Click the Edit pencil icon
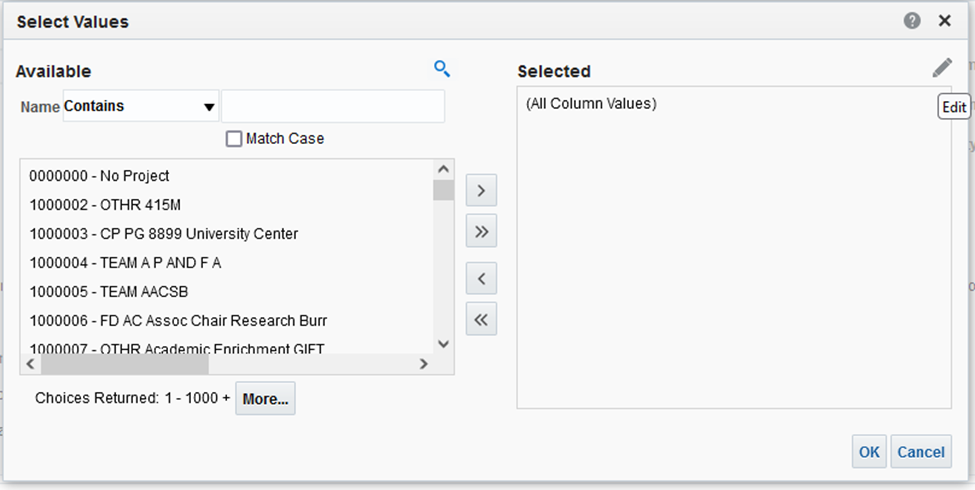The image size is (975, 490). [x=942, y=68]
